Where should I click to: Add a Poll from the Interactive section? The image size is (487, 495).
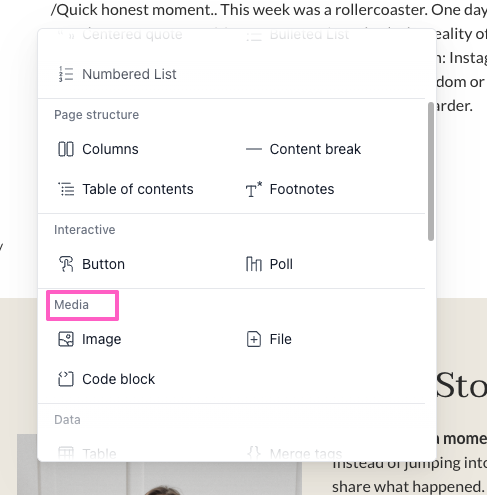point(281,264)
